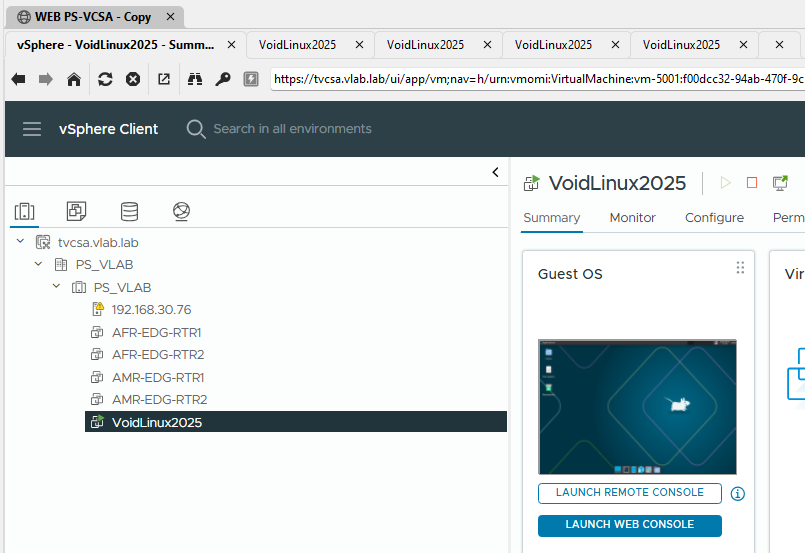Launch console via monitor icon in VM header
805x553 pixels.
(x=780, y=183)
